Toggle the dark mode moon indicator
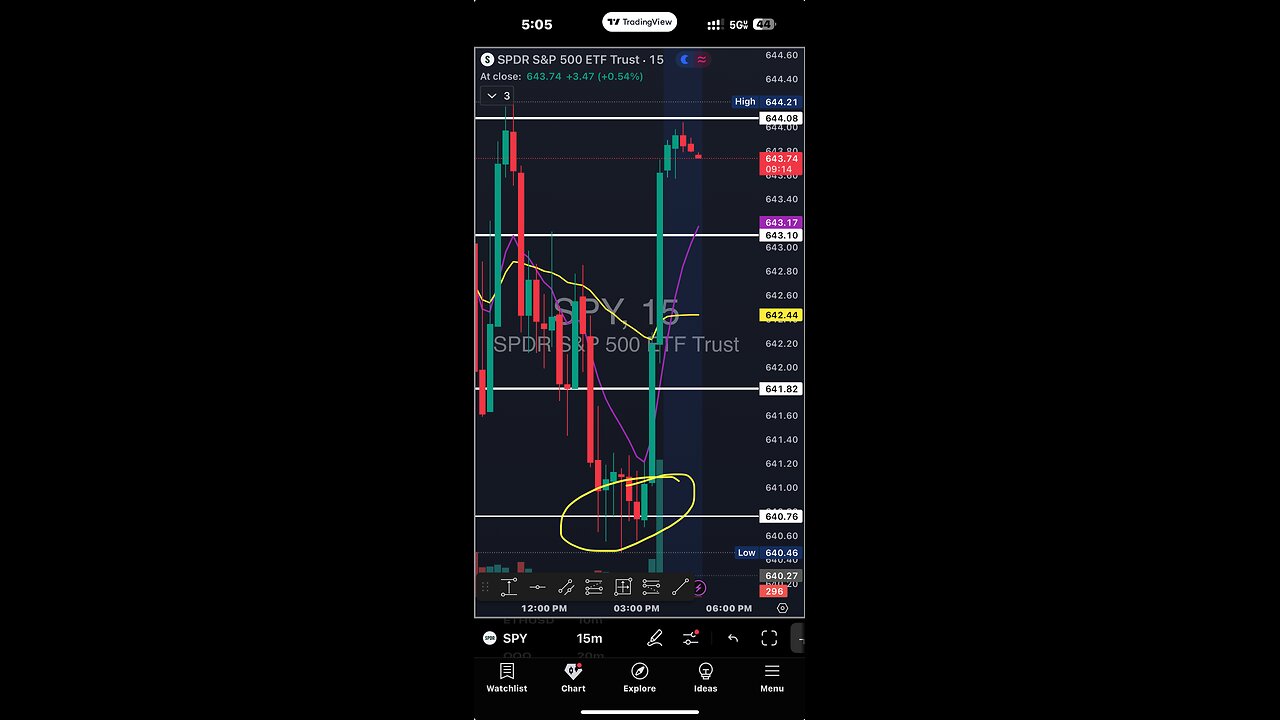This screenshot has height=720, width=1280. 685,60
